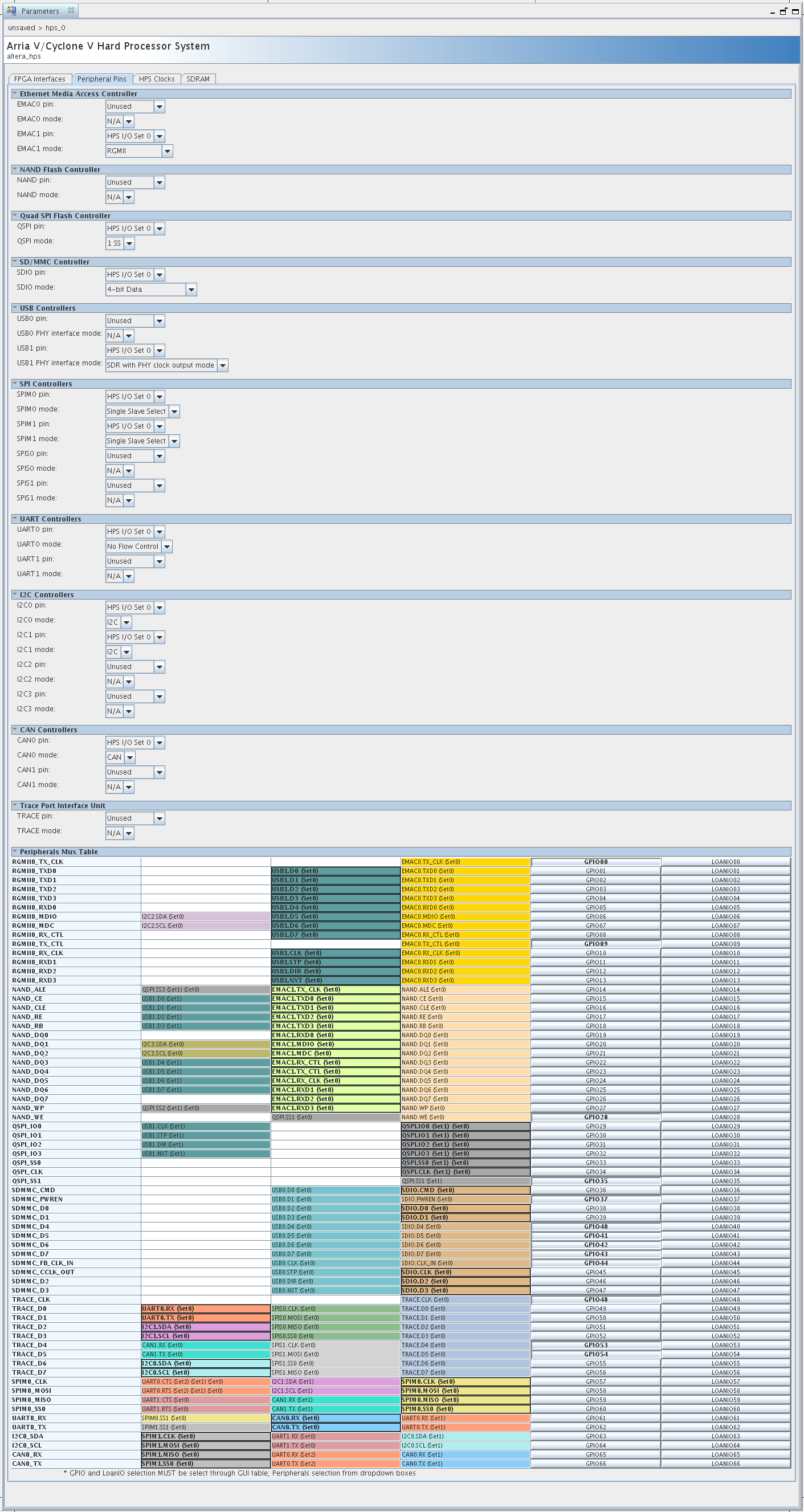
Task: Open the SPIM0 mode dropdown
Action: click(142, 411)
